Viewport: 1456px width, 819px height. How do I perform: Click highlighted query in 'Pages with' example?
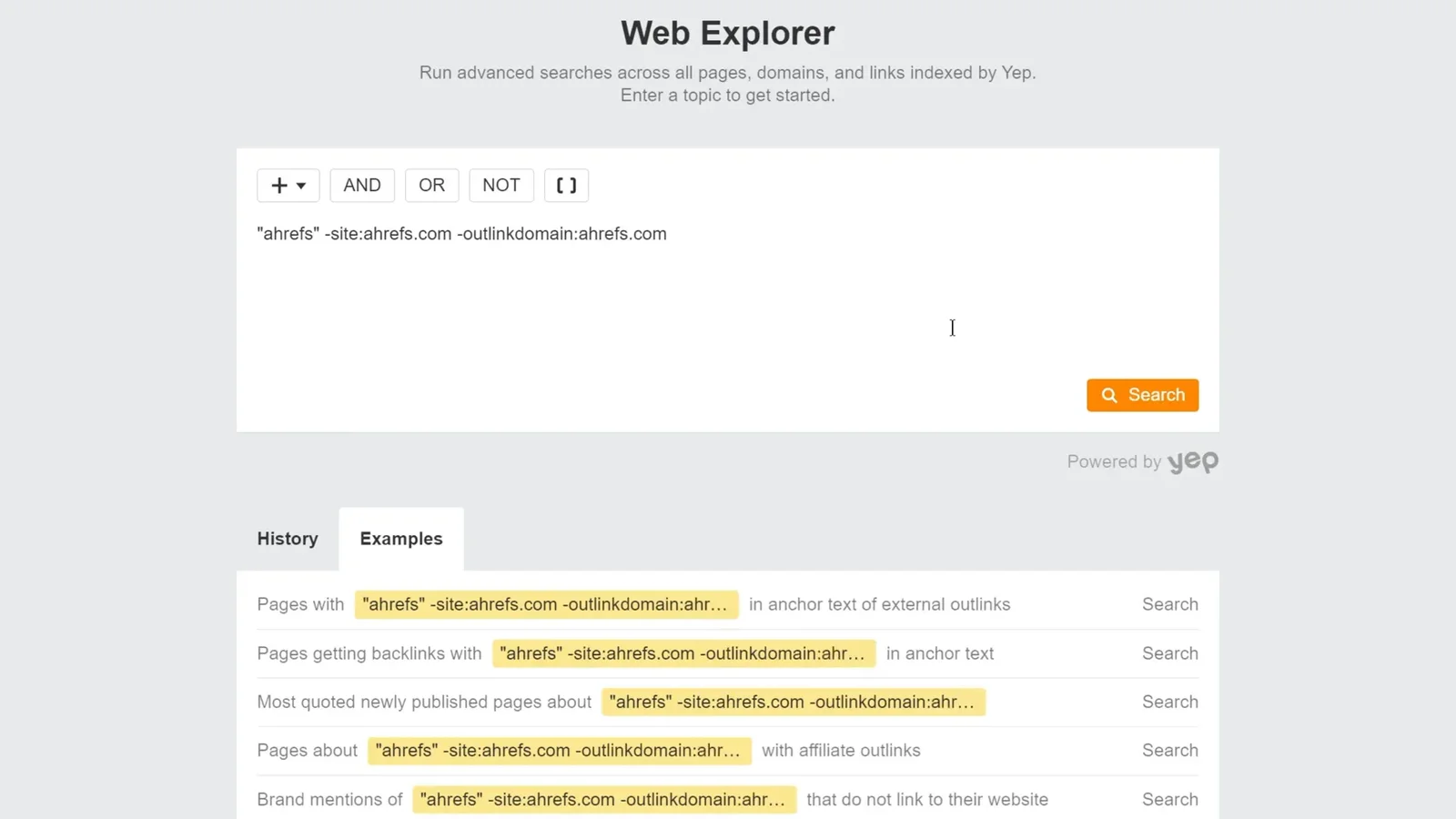546,604
